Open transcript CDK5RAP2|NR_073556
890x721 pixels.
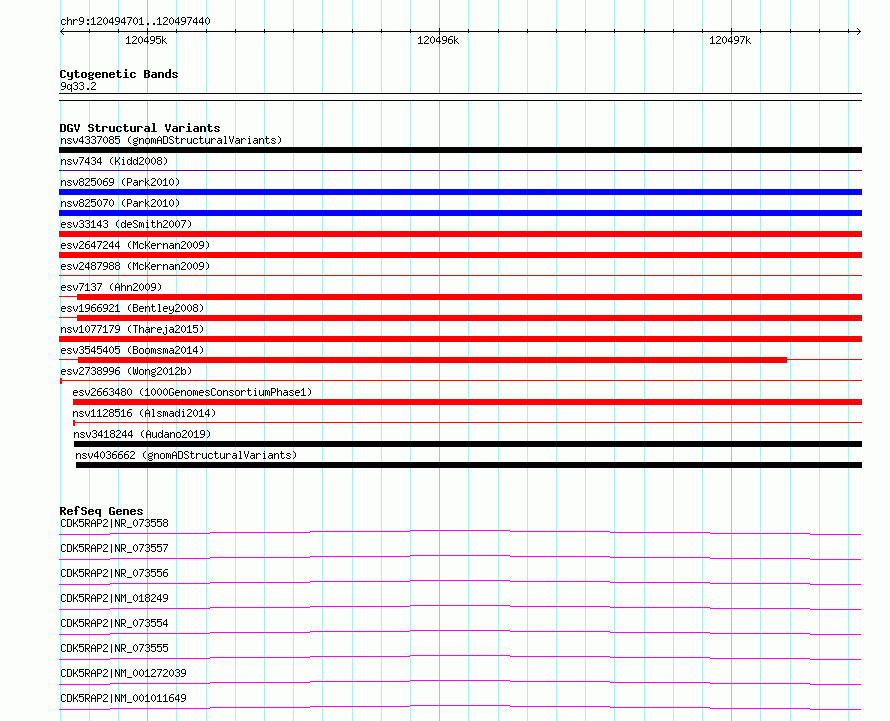(114, 573)
